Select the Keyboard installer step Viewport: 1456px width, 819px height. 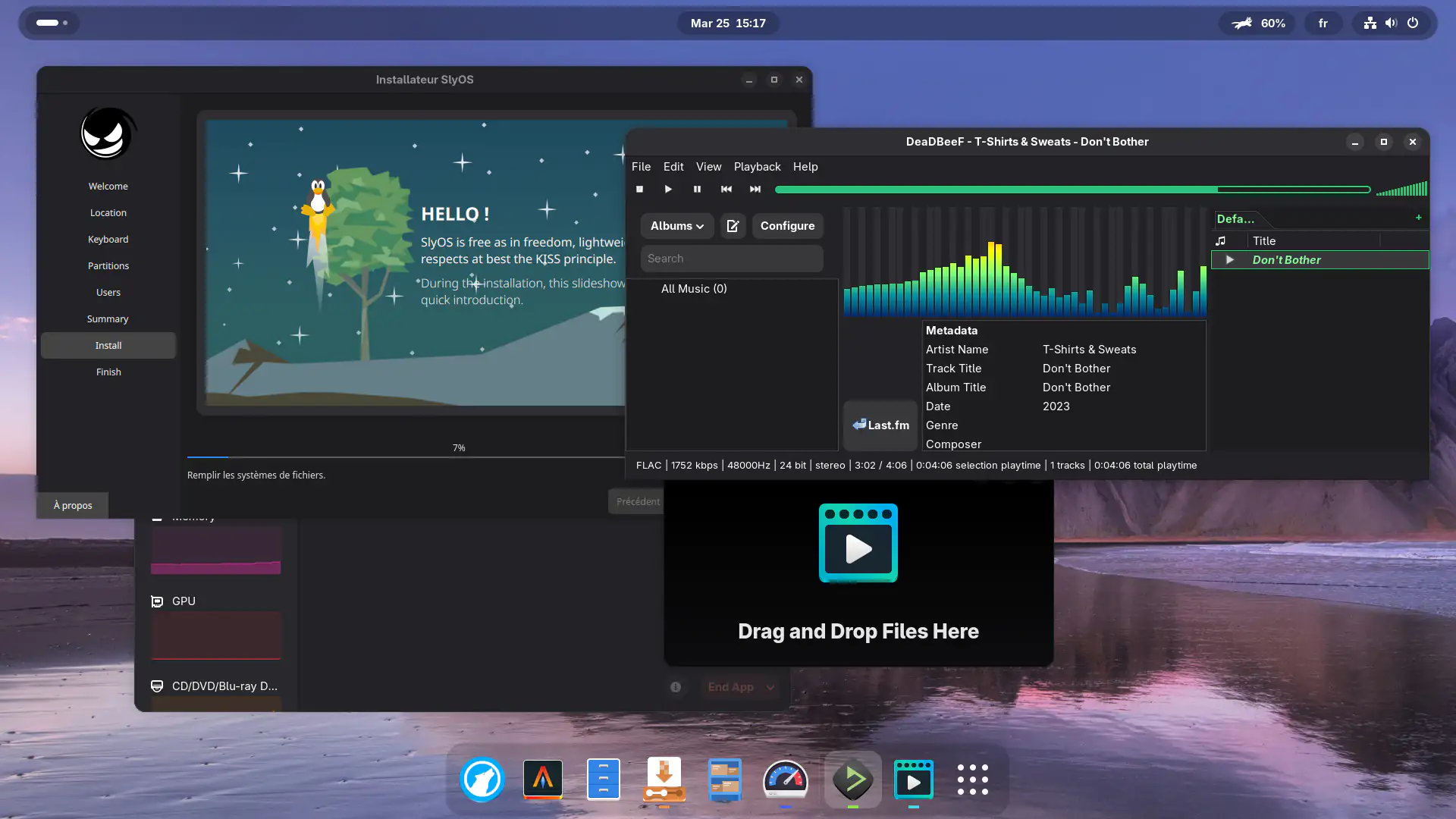108,239
